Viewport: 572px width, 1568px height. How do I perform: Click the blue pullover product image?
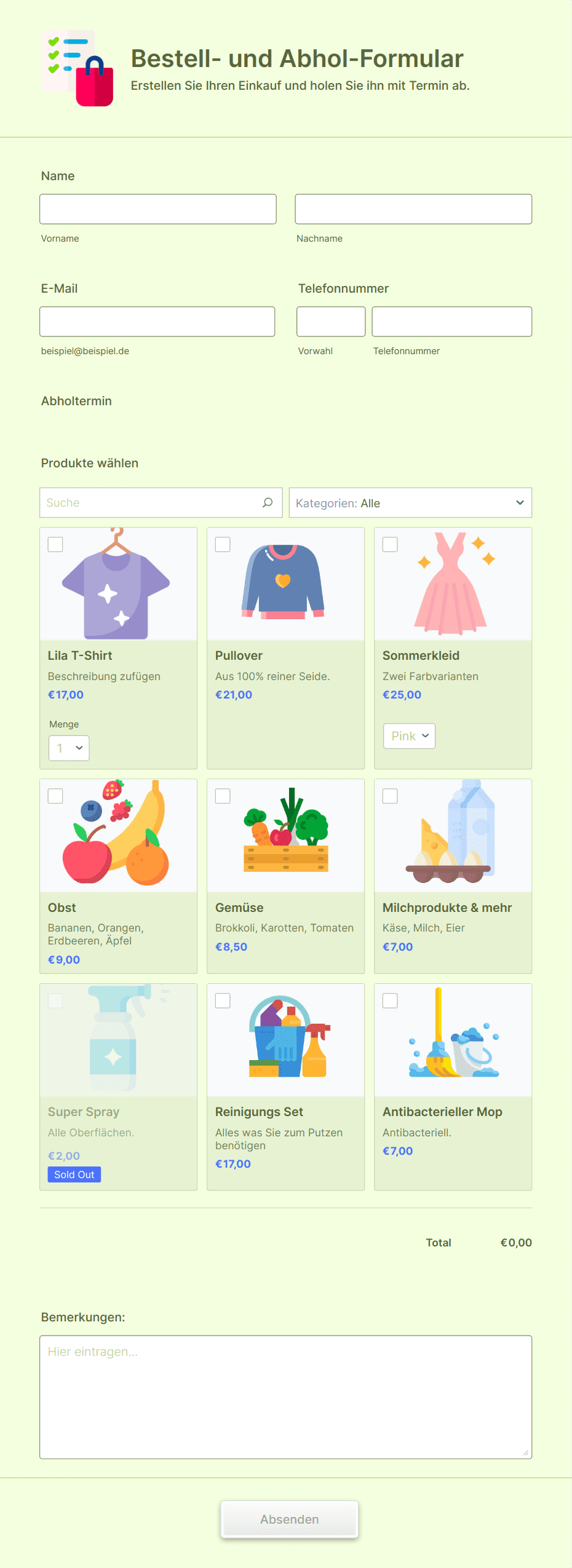click(283, 581)
